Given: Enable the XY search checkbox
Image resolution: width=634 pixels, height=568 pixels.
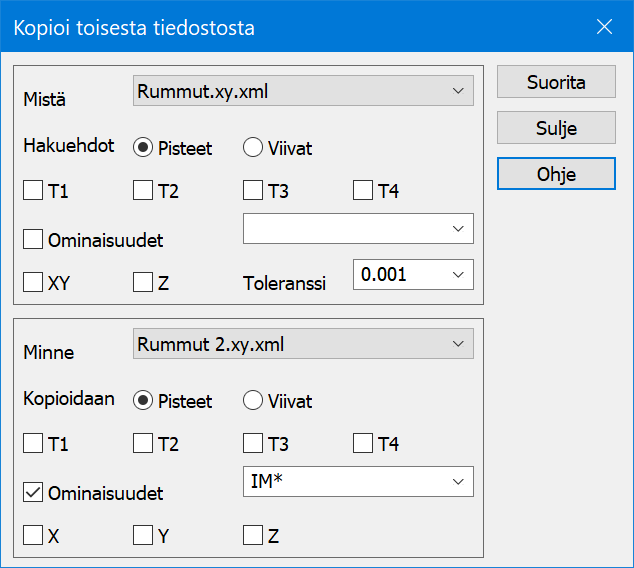Looking at the screenshot, I should 33,283.
